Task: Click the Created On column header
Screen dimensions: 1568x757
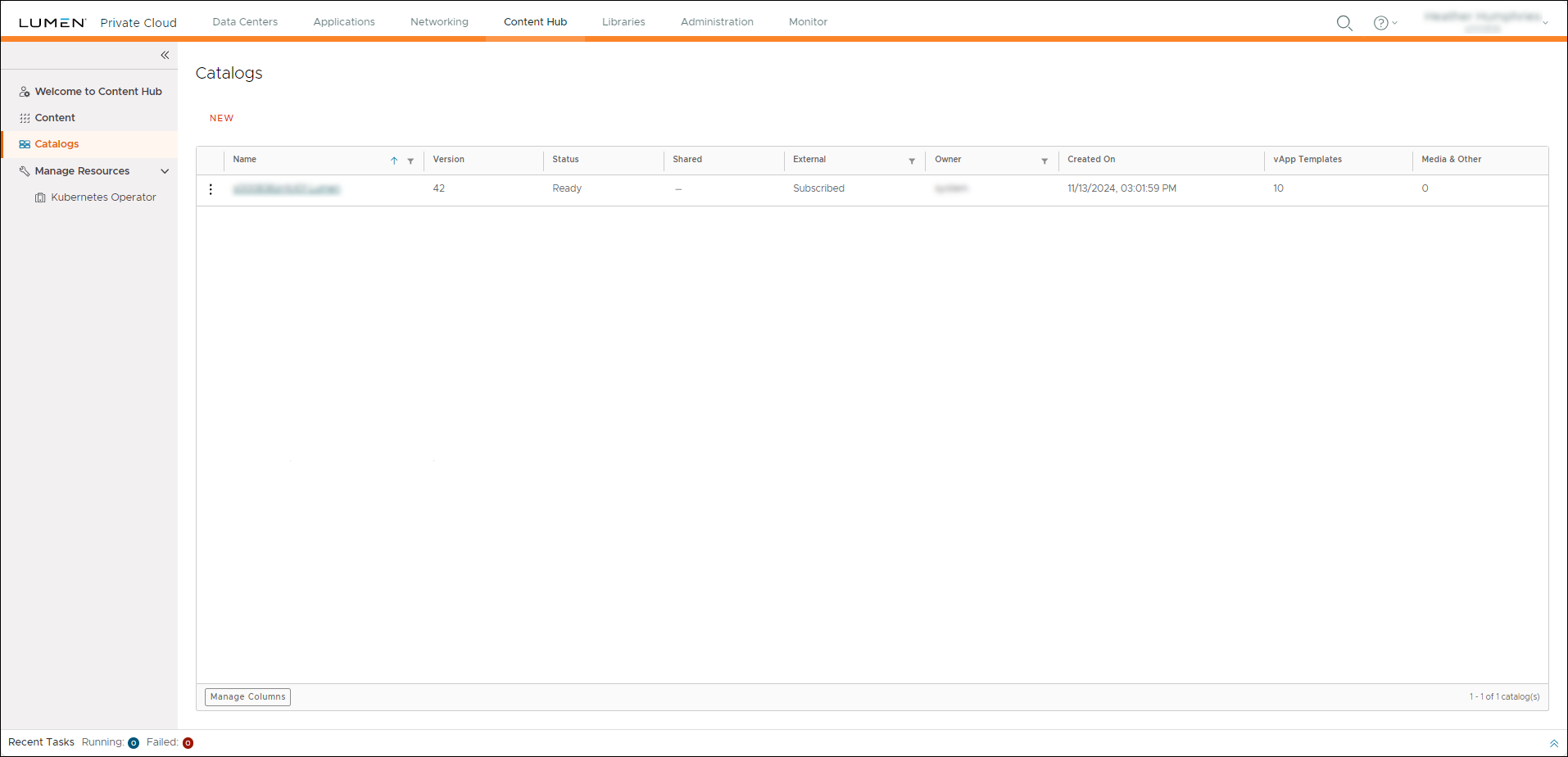Action: coord(1091,160)
